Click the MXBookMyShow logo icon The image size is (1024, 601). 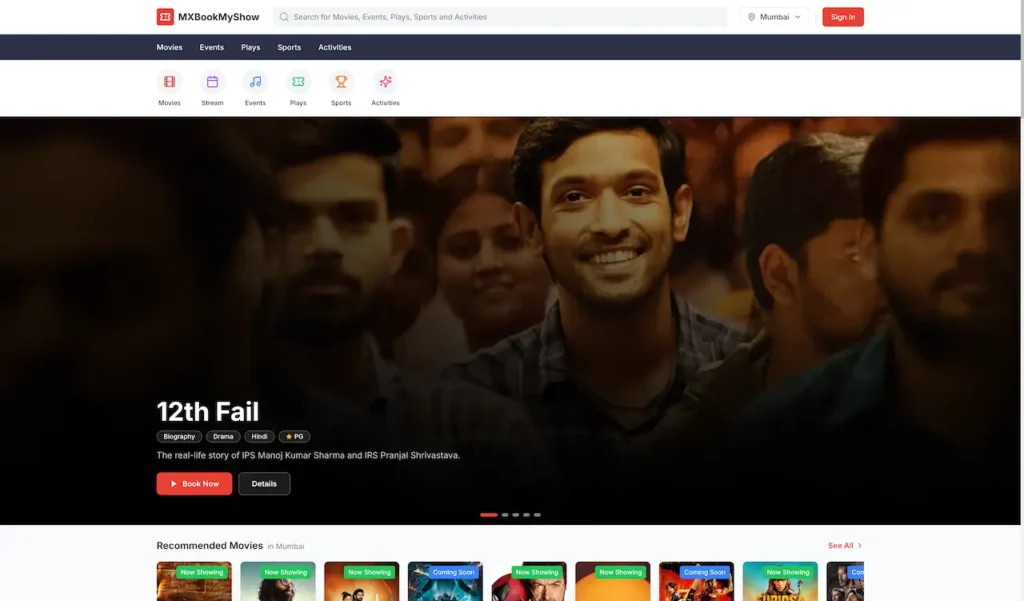coord(165,17)
